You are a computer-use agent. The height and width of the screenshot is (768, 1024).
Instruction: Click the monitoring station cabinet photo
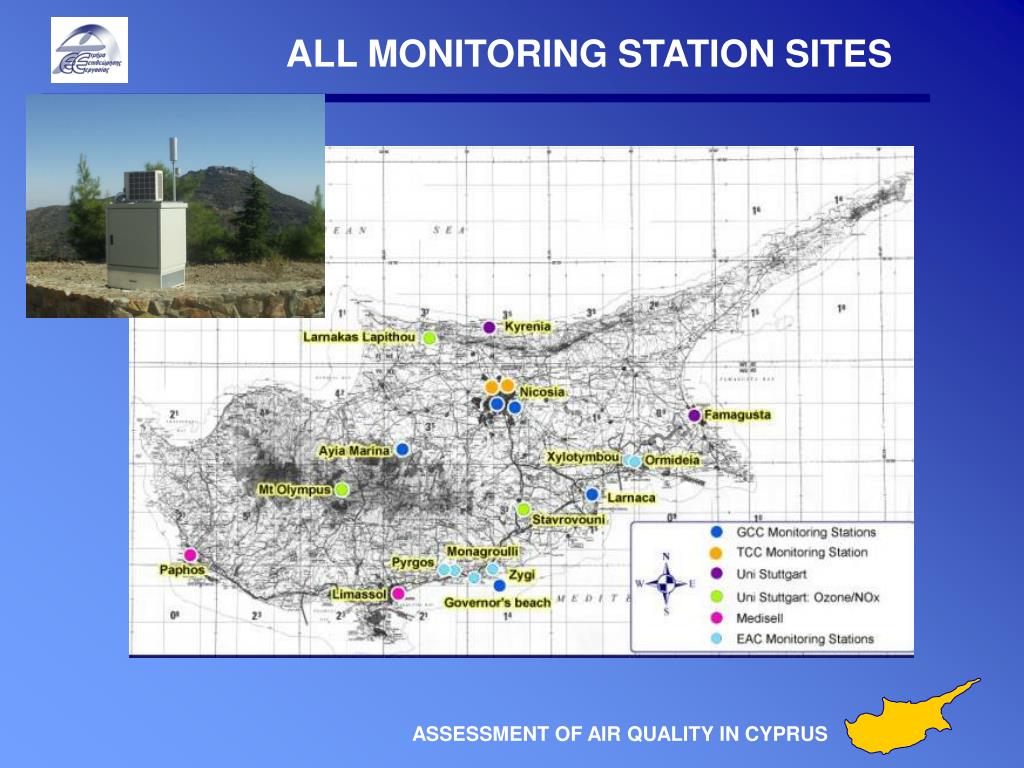pos(175,206)
